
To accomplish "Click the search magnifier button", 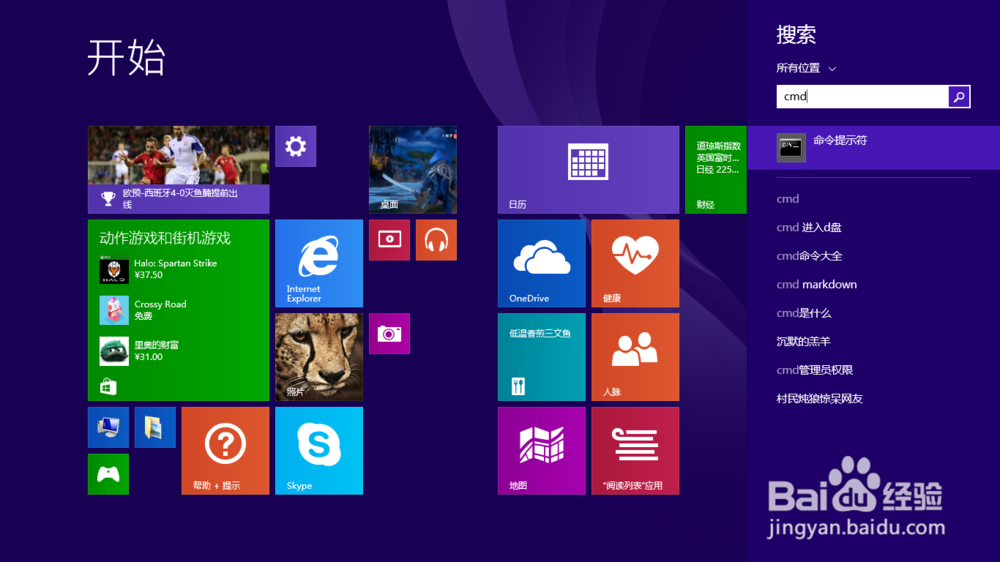I will point(959,96).
